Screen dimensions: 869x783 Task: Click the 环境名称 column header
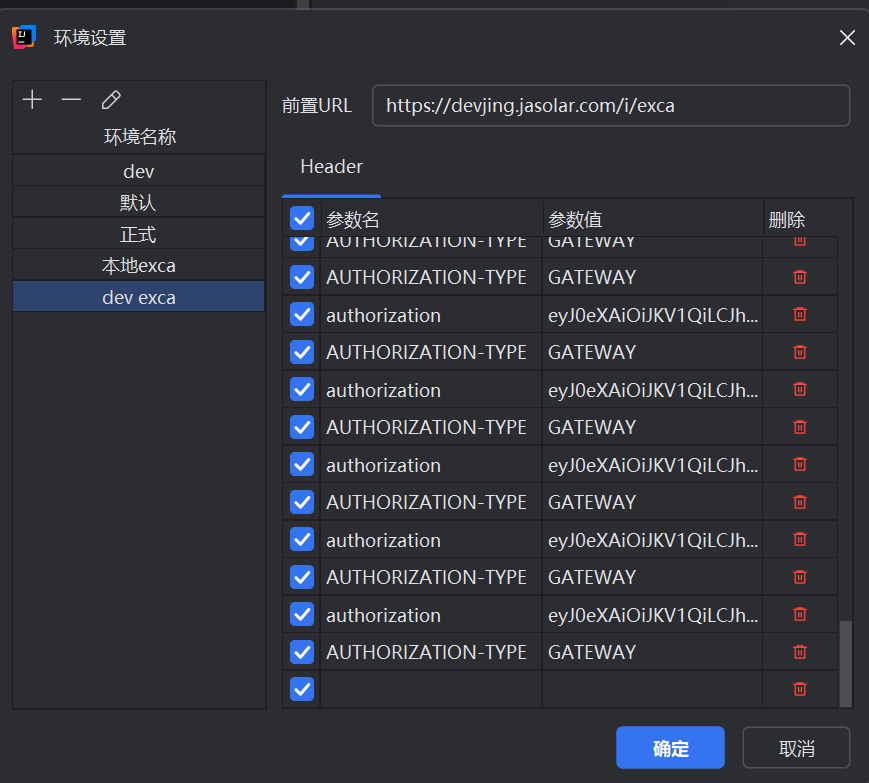tap(140, 136)
